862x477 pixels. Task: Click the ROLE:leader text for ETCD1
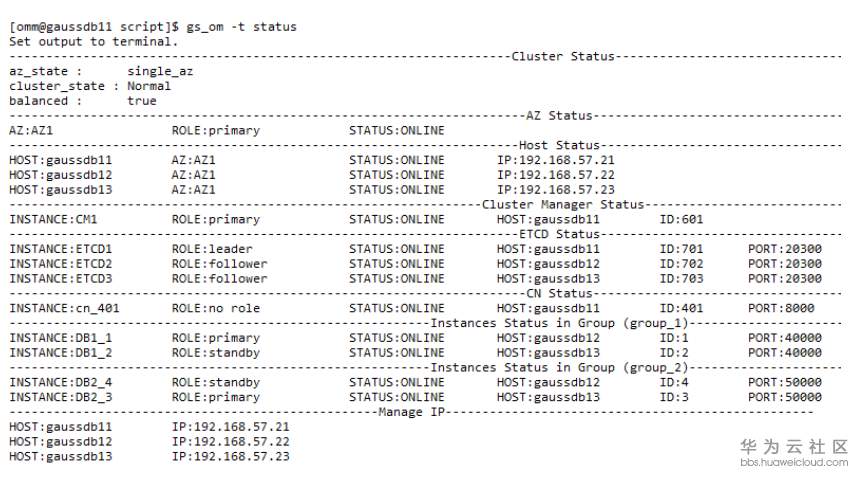[212, 249]
